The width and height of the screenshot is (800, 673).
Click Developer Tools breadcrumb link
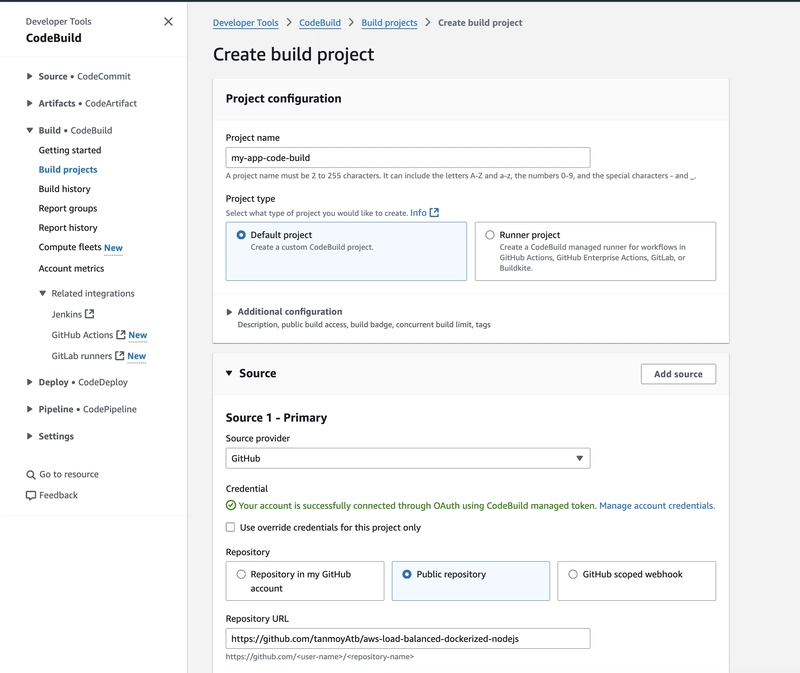tap(245, 22)
